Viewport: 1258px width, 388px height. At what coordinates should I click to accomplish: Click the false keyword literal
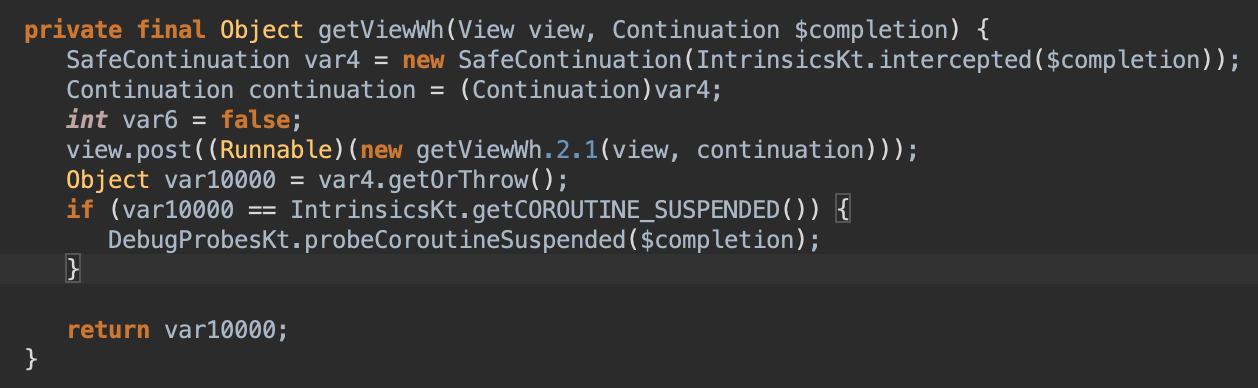(x=254, y=120)
